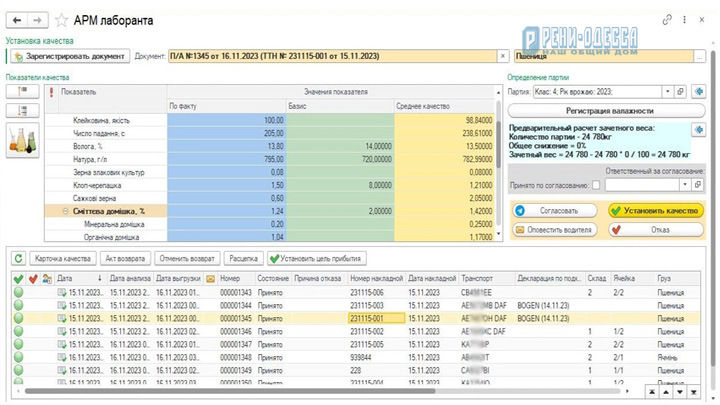Click the back navigation arrow
The height and width of the screenshot is (405, 720).
17,20
